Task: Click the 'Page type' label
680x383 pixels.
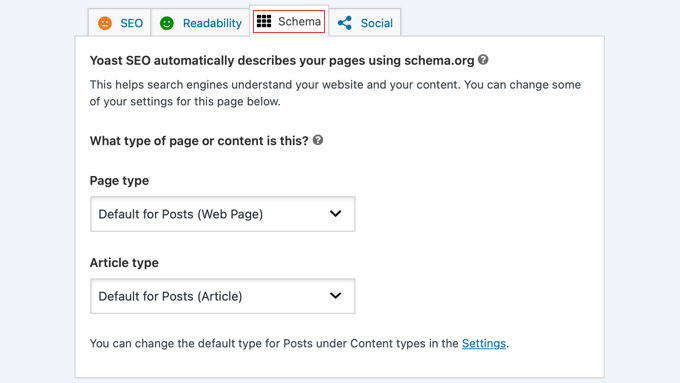Action: (x=119, y=180)
